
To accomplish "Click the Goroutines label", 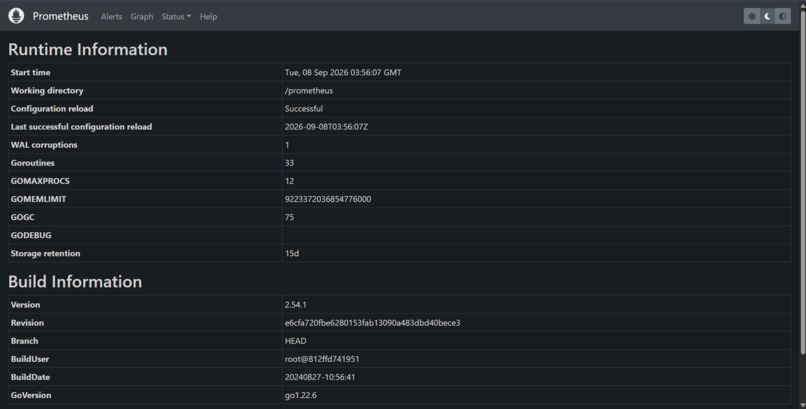I will (x=32, y=163).
